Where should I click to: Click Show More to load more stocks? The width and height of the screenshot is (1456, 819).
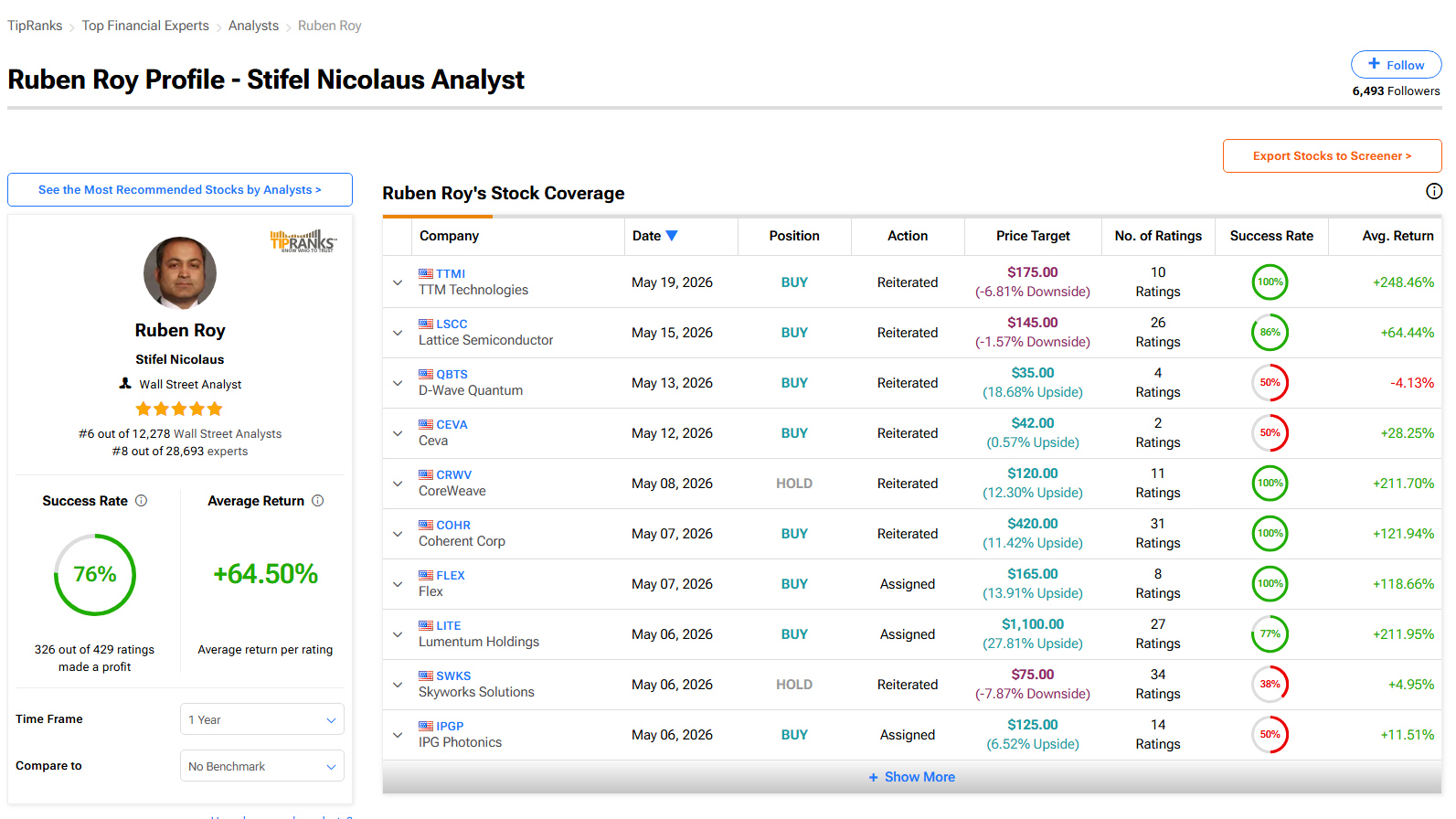click(911, 777)
